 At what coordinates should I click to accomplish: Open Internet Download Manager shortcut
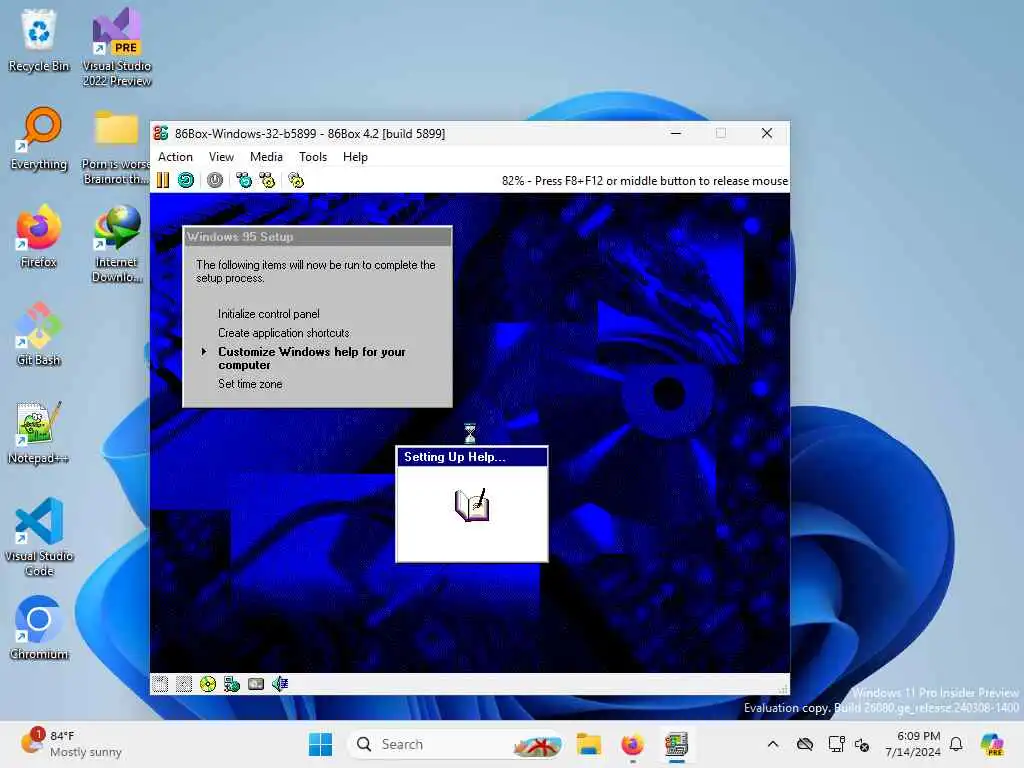pyautogui.click(x=117, y=243)
